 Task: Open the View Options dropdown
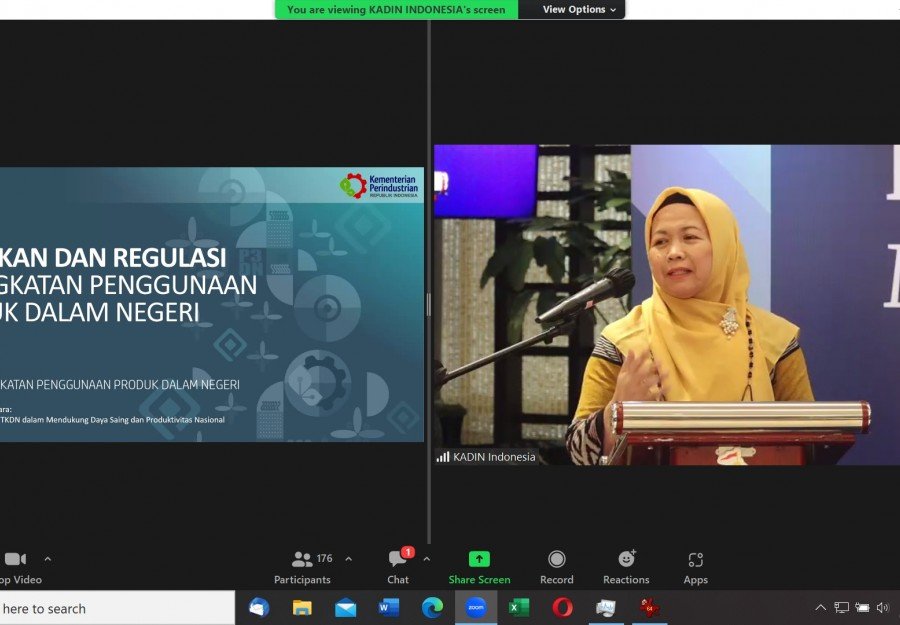[x=580, y=10]
